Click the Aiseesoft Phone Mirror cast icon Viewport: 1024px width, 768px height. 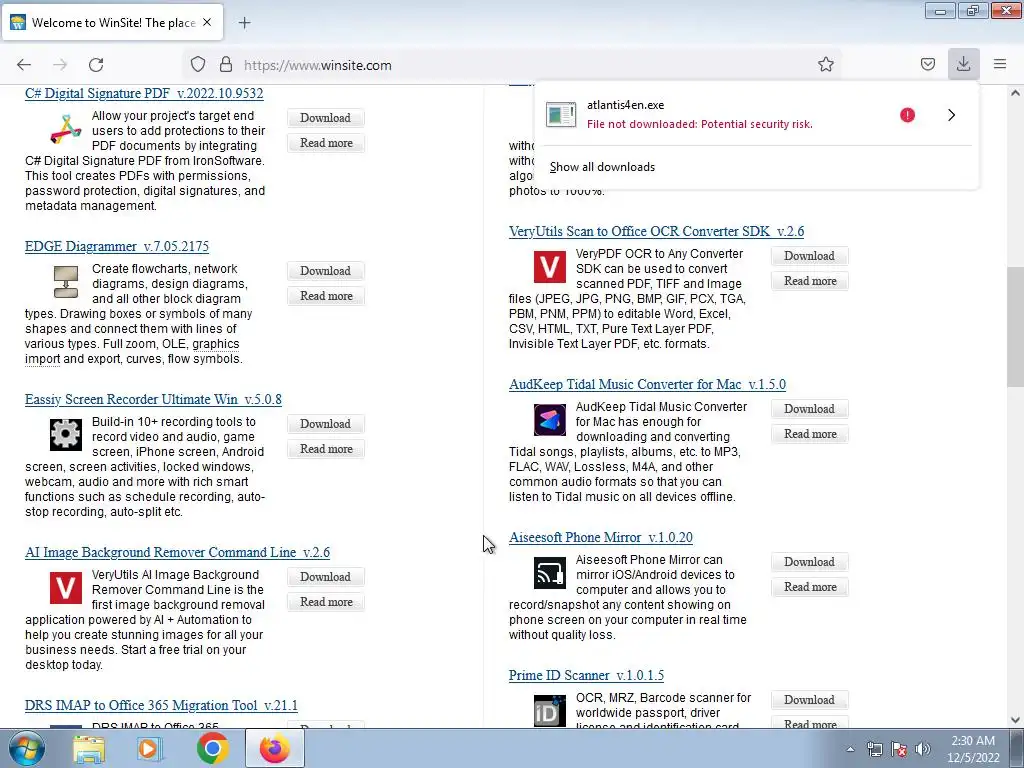point(550,573)
